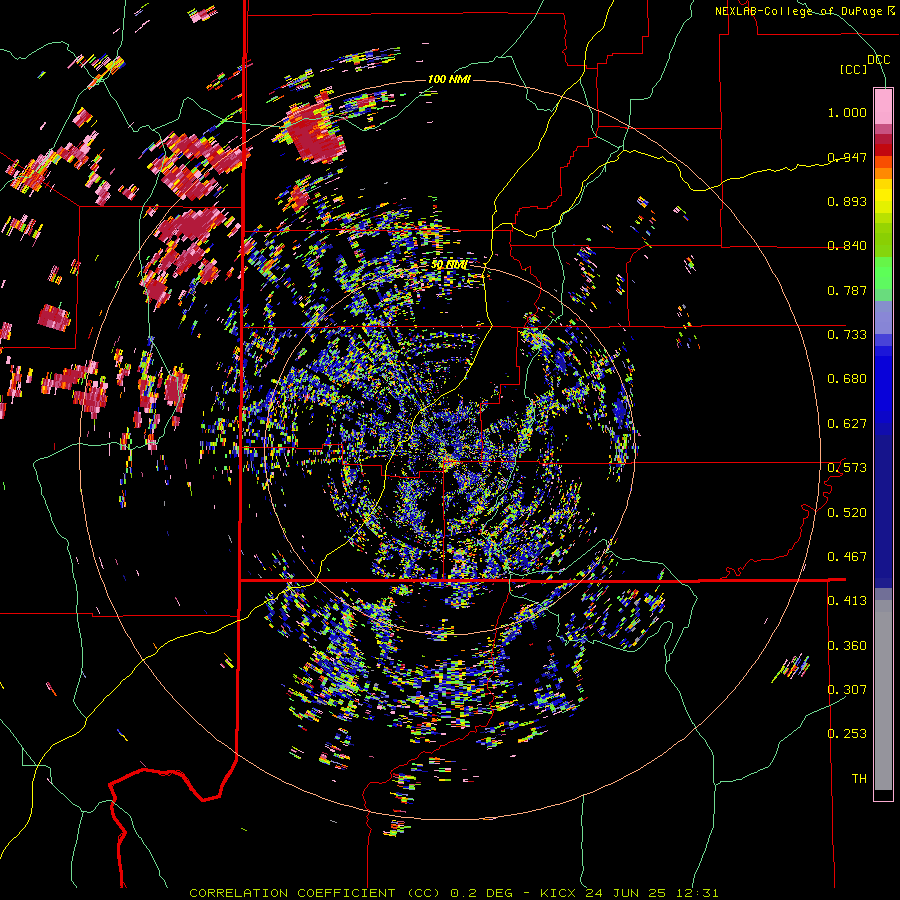Click the DCC product label
The image size is (900, 900).
(x=878, y=60)
